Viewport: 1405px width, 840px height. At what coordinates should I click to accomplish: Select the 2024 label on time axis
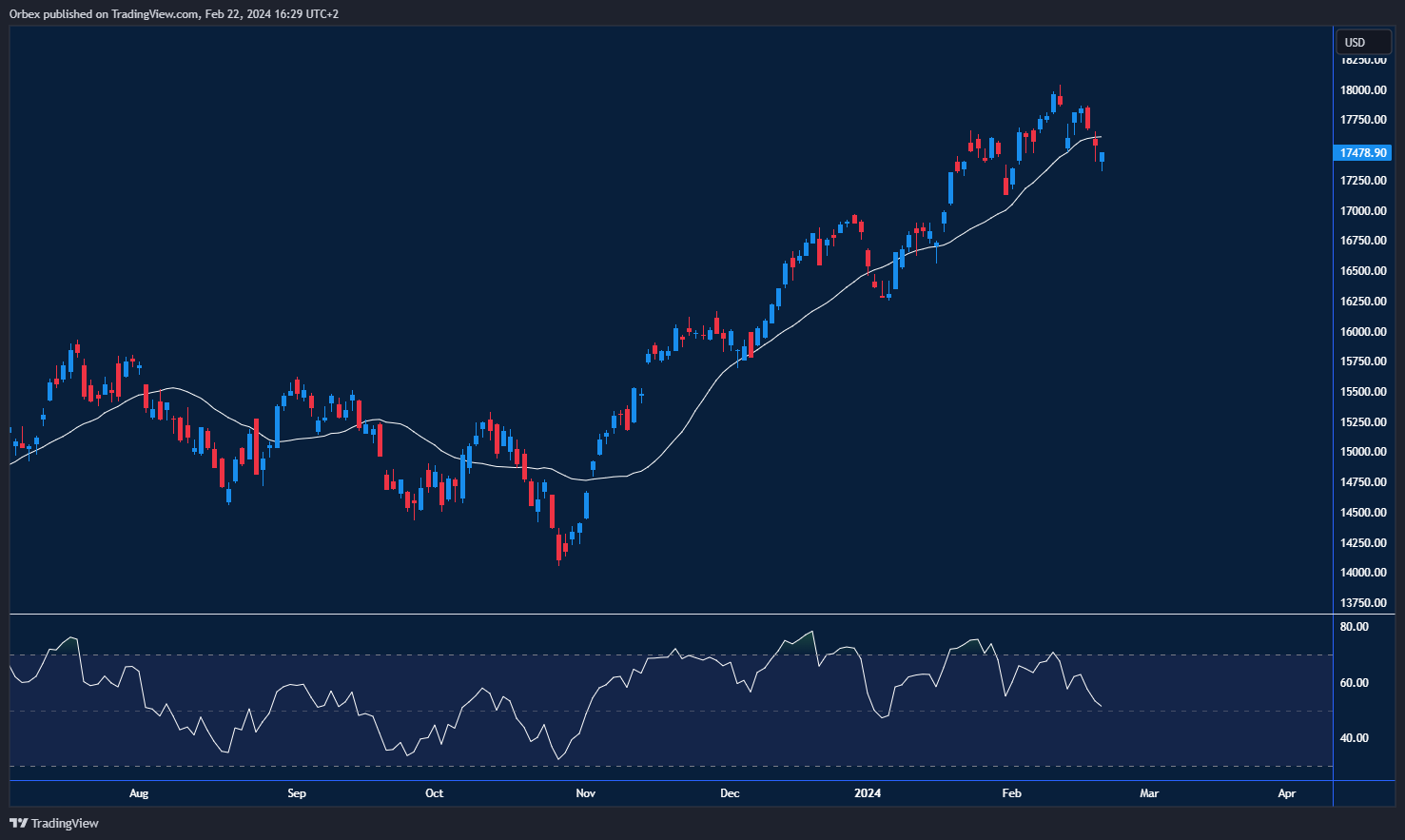point(868,793)
